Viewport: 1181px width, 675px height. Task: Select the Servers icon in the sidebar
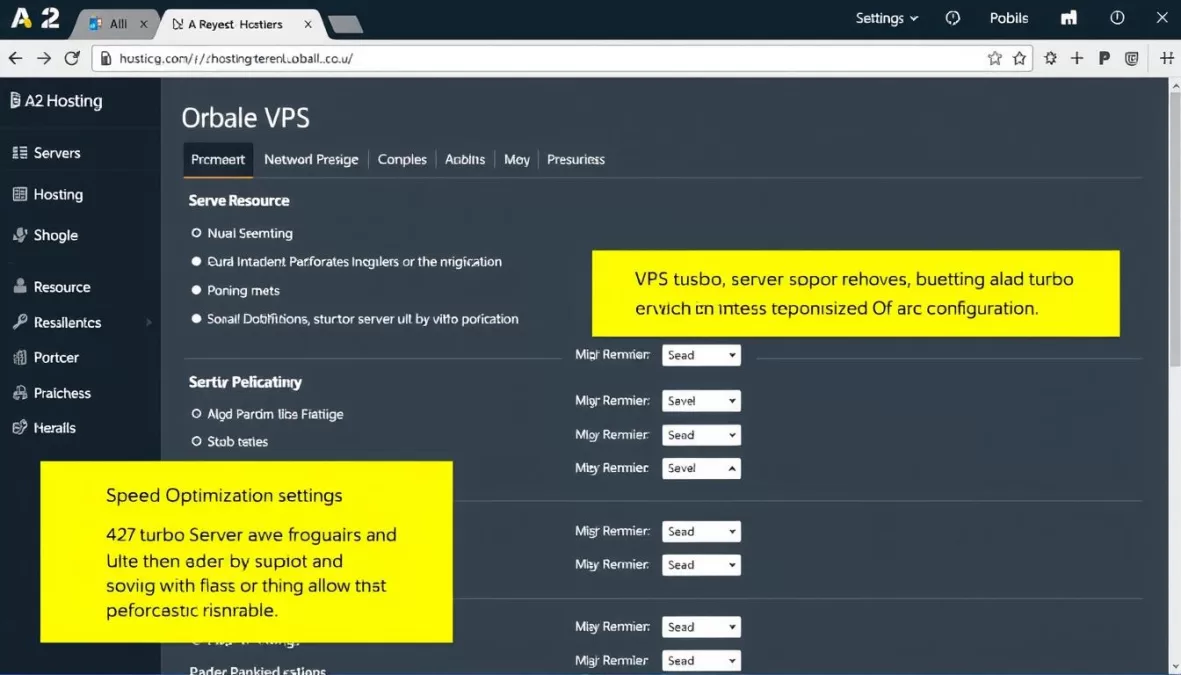[x=18, y=152]
